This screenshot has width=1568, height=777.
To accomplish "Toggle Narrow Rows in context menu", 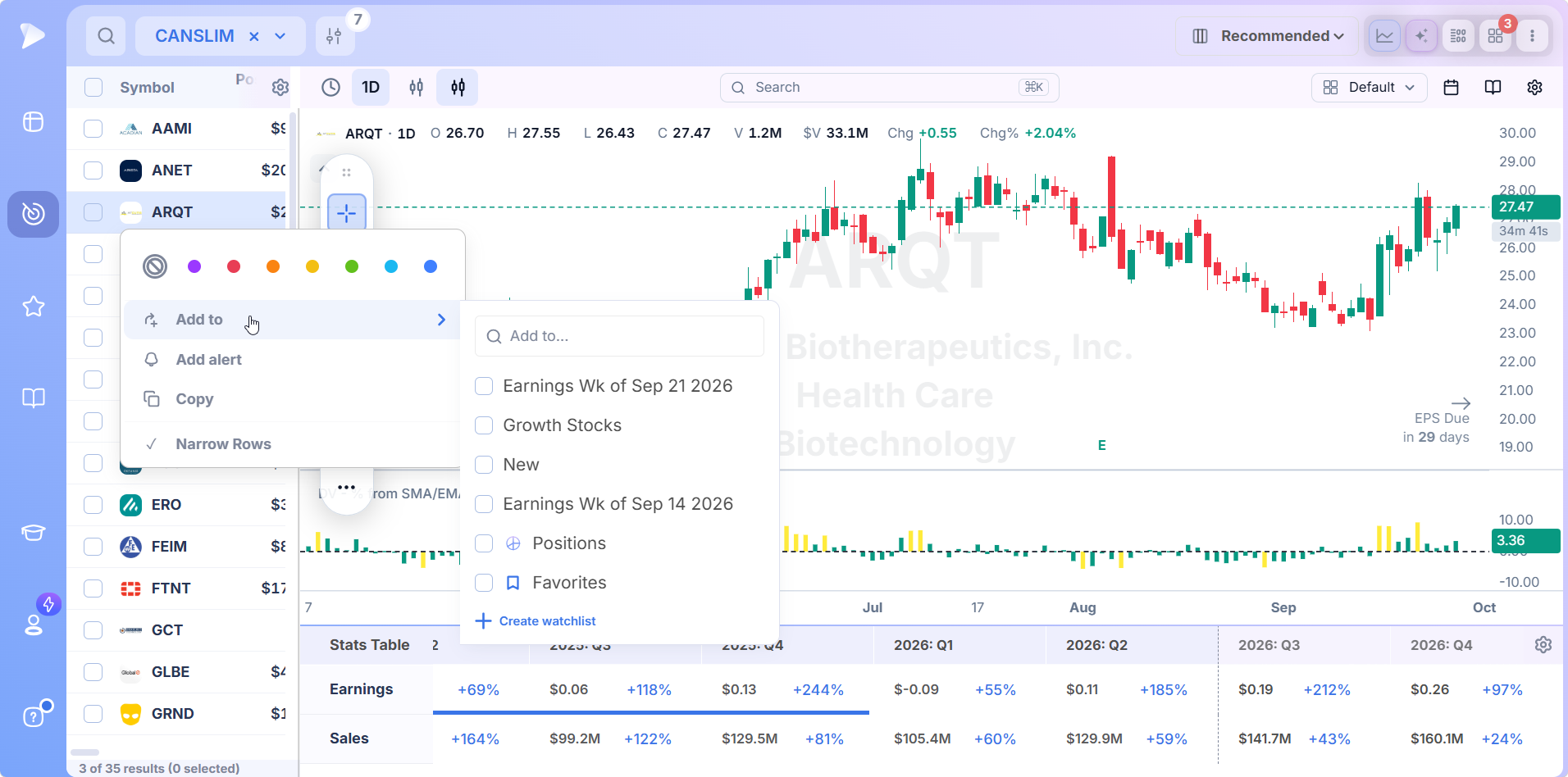I will point(291,444).
